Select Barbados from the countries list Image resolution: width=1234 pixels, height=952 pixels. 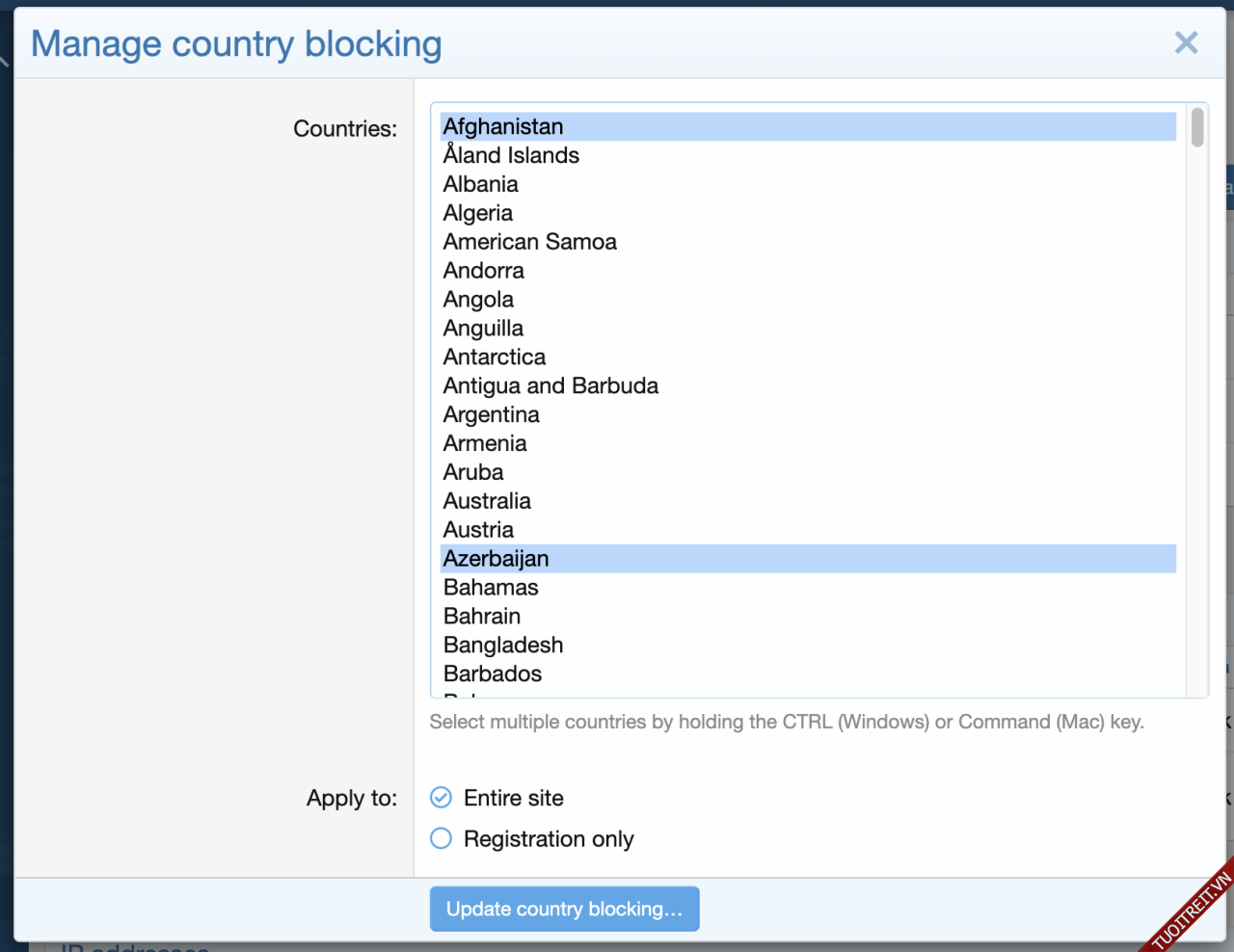point(492,674)
